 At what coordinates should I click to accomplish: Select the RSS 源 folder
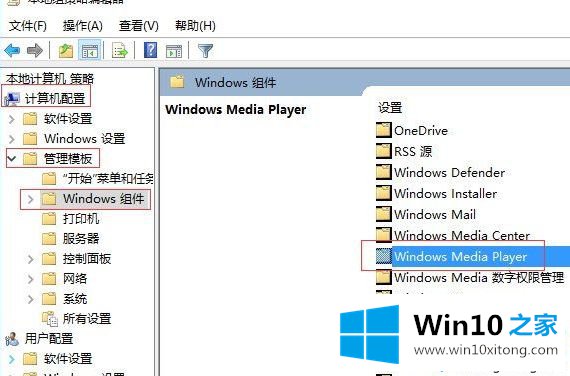pos(413,151)
